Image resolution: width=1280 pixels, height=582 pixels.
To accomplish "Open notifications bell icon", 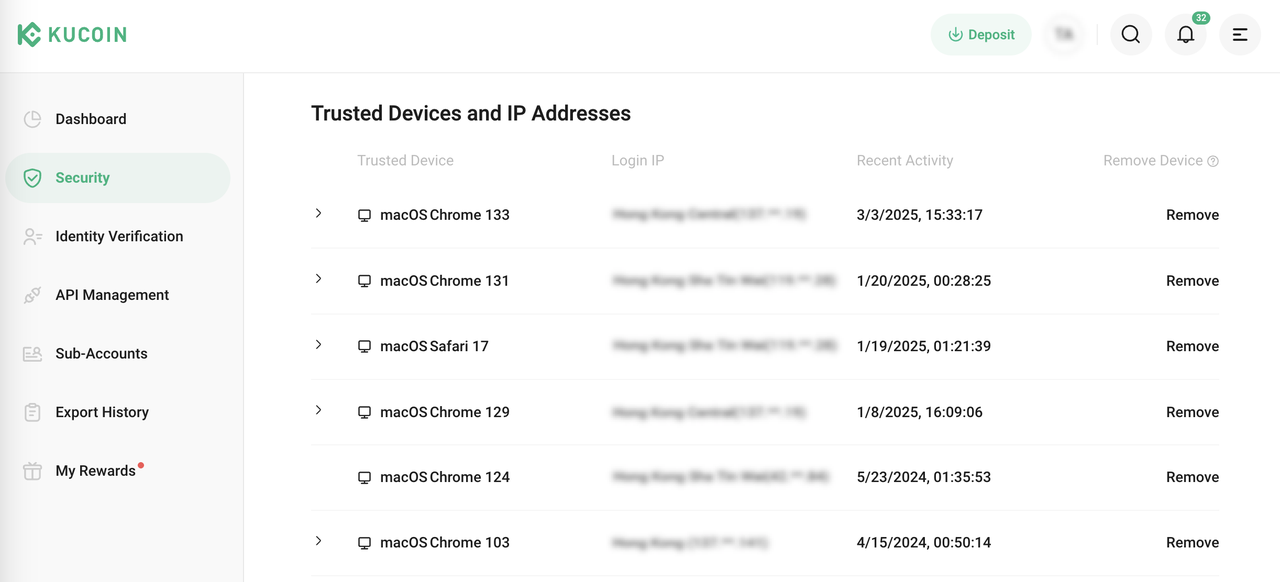I will 1185,35.
